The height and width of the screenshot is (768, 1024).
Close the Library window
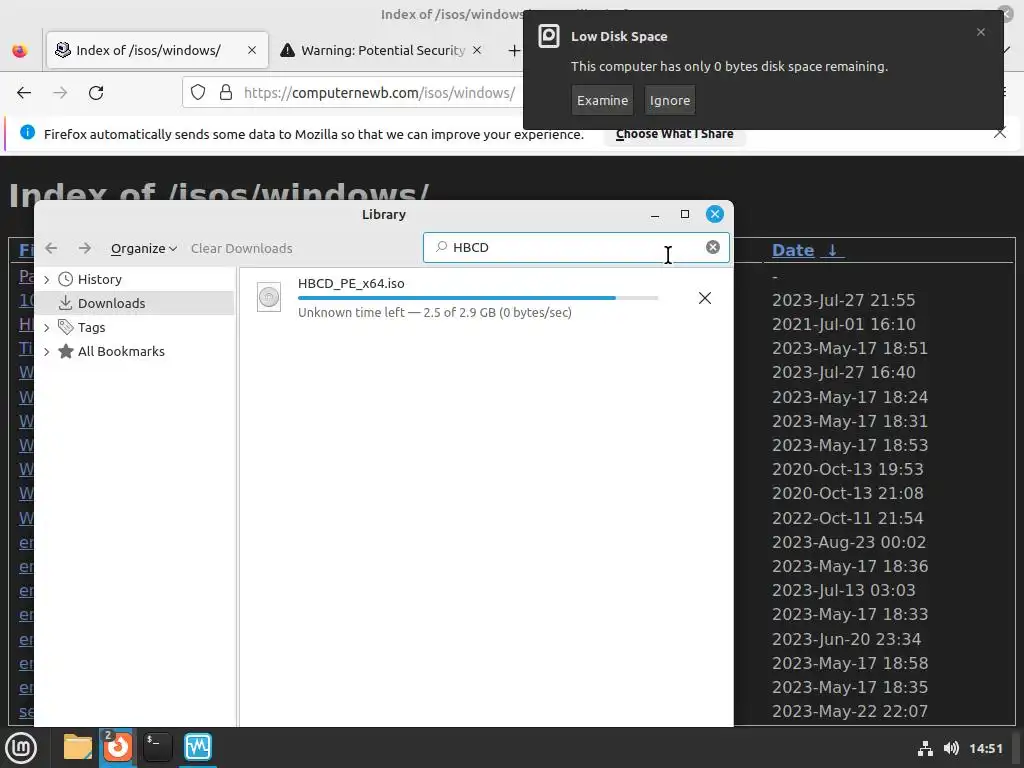(715, 214)
